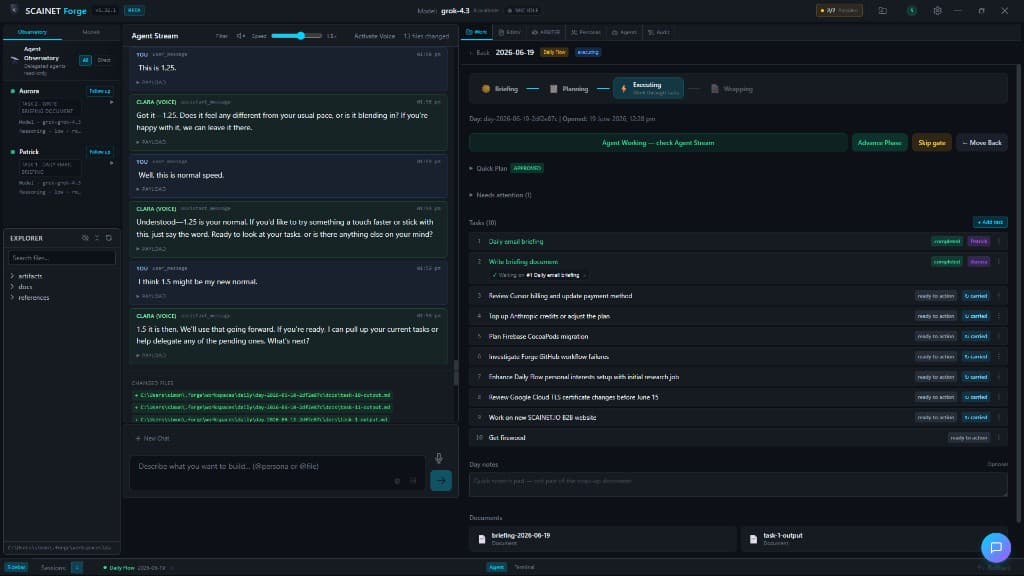Screen dimensions: 1024x576
Task: Click the Briefing phase step icon
Action: (486, 89)
